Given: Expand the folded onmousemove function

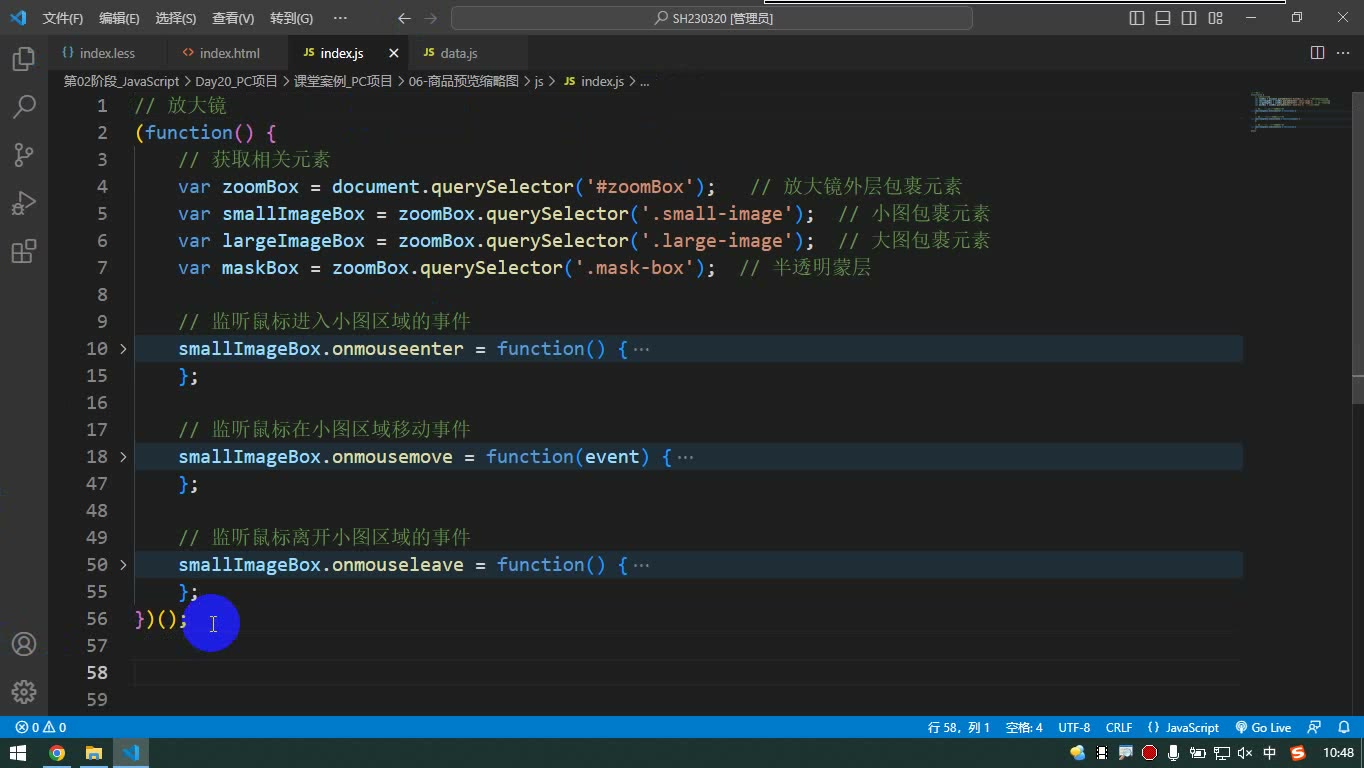Looking at the screenshot, I should 123,456.
